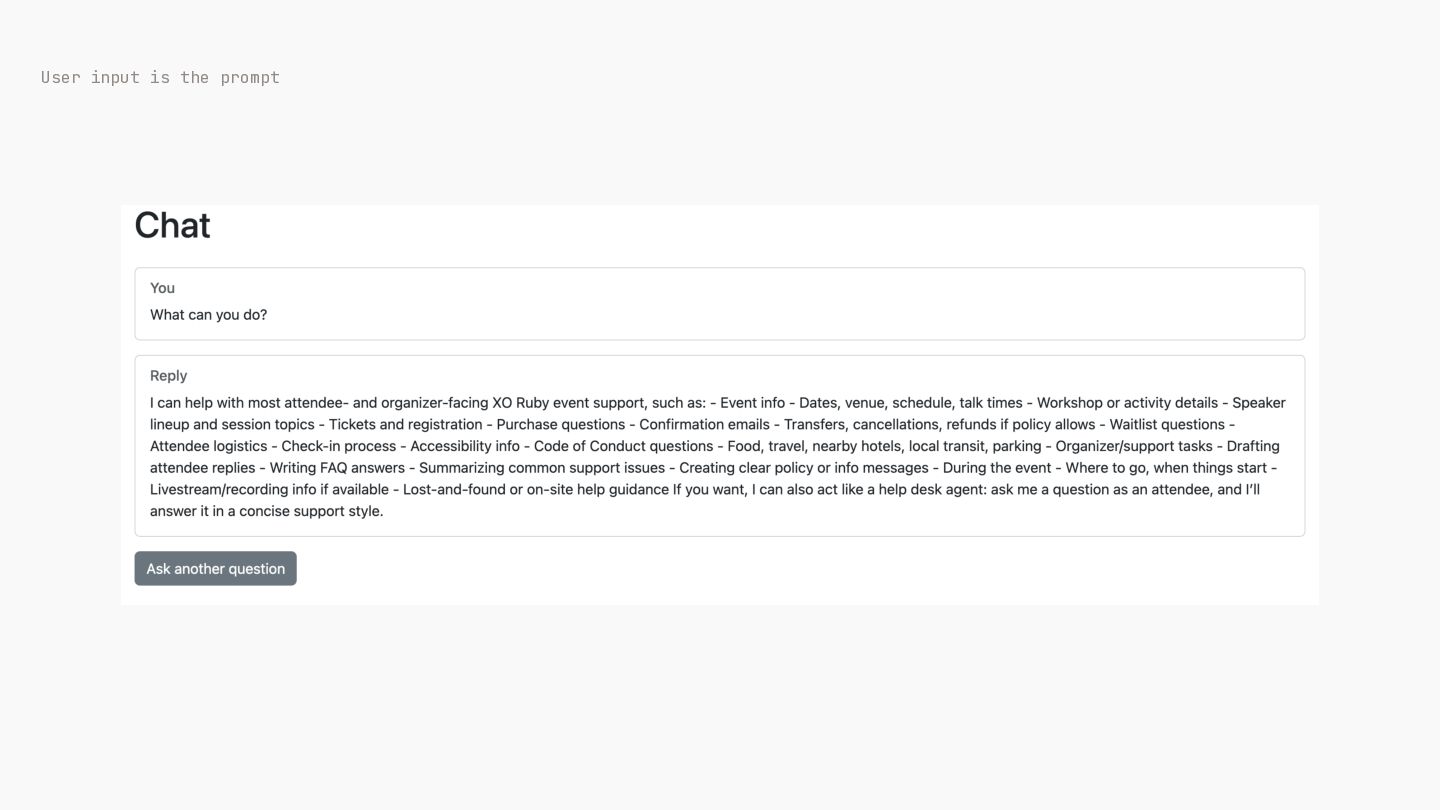Click the "What can you do?" message text
This screenshot has height=810, width=1440.
tap(208, 315)
